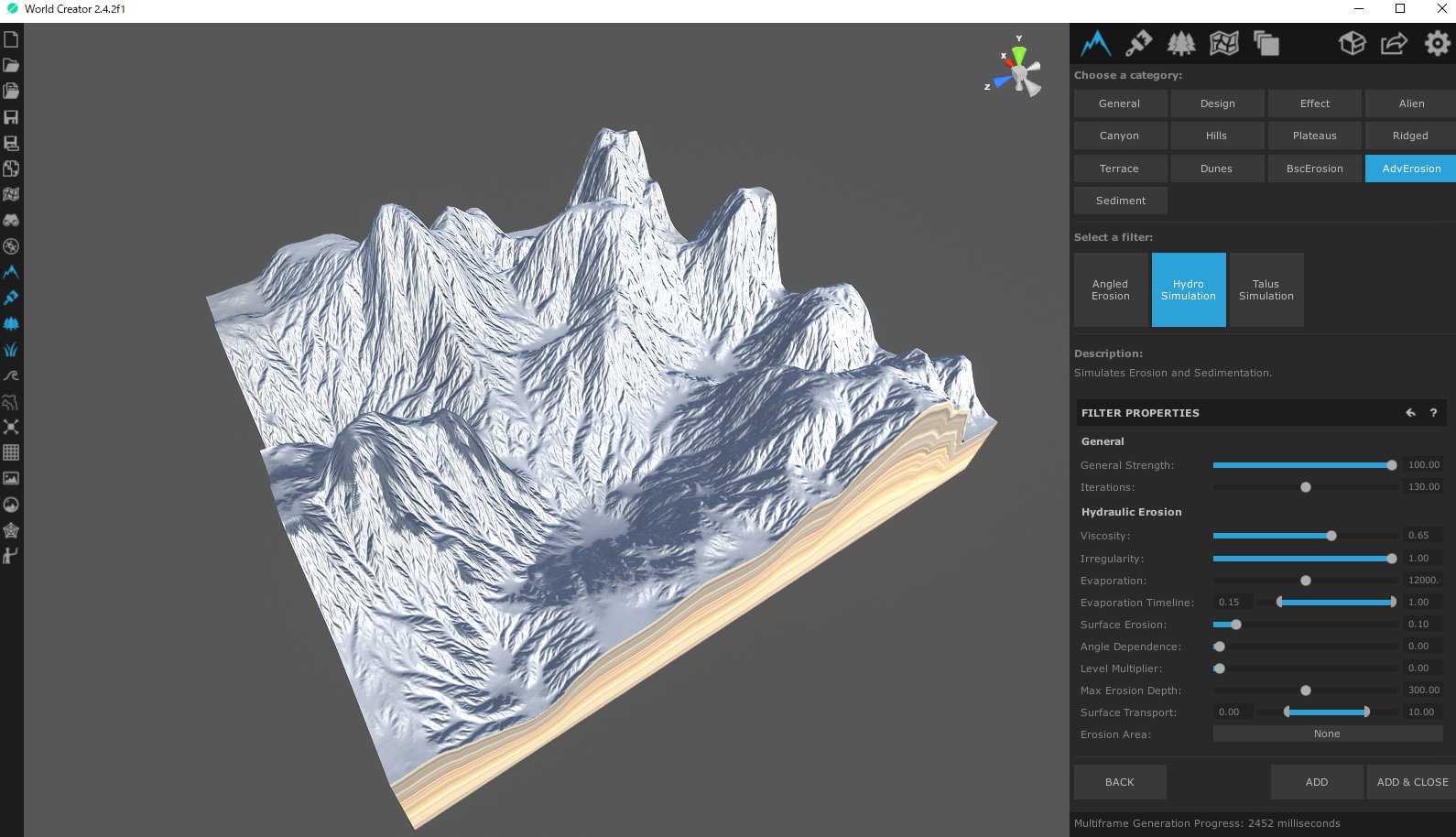Select the General category
This screenshot has height=837, width=1456.
(x=1120, y=103)
